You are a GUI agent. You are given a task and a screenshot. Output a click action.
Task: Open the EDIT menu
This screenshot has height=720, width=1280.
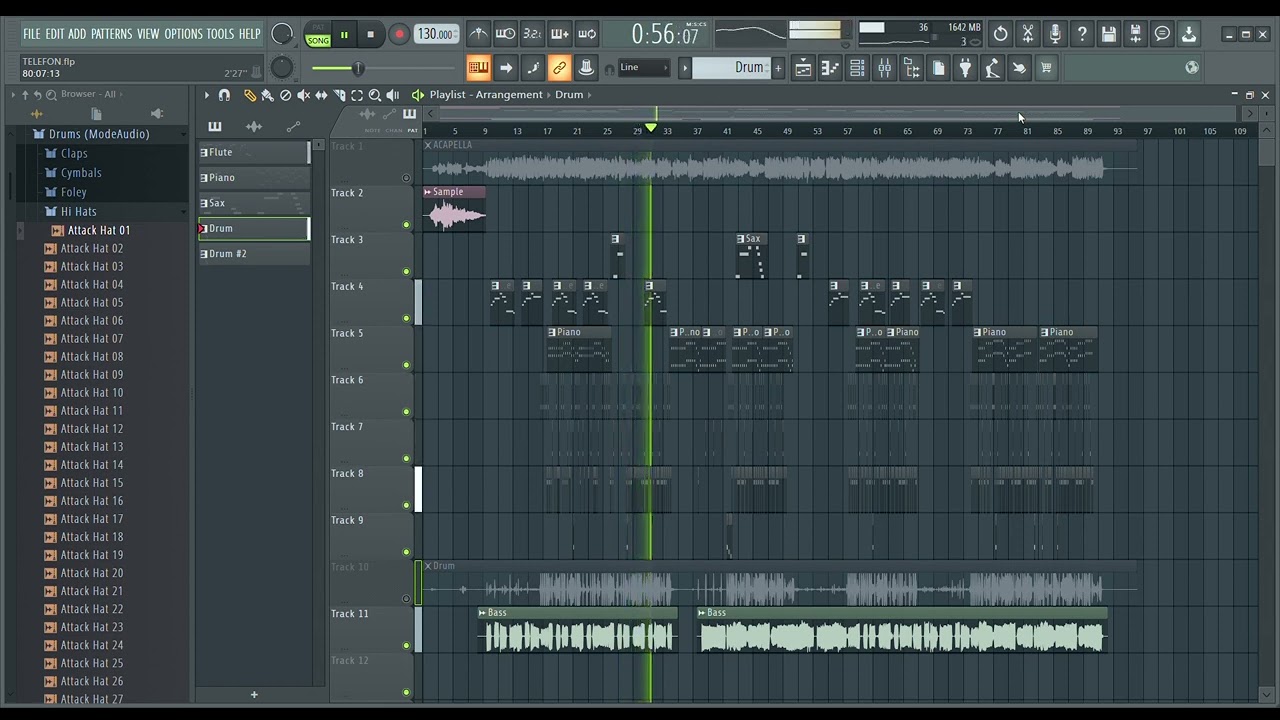click(54, 34)
